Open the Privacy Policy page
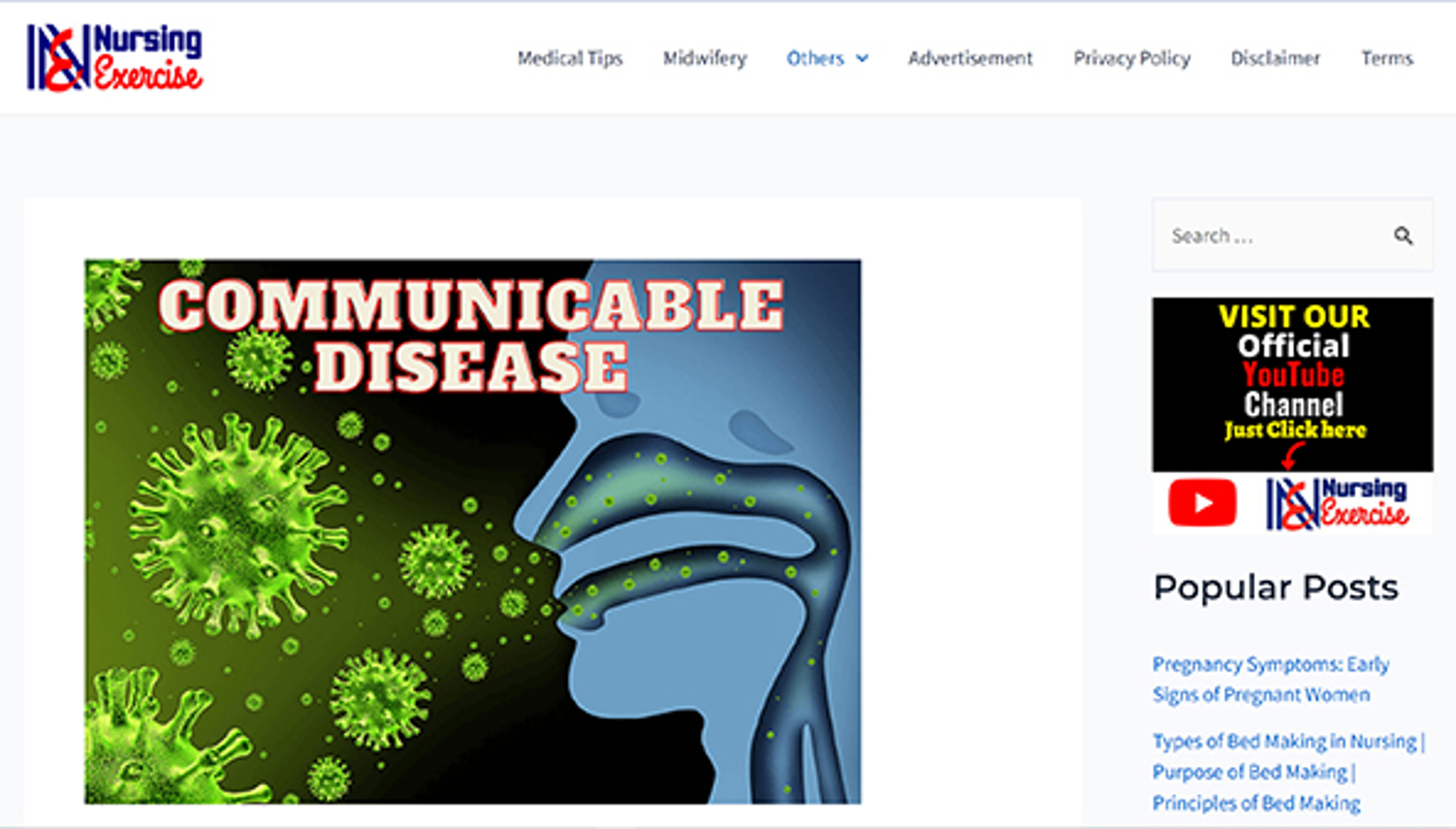The width and height of the screenshot is (1456, 829). [x=1131, y=58]
